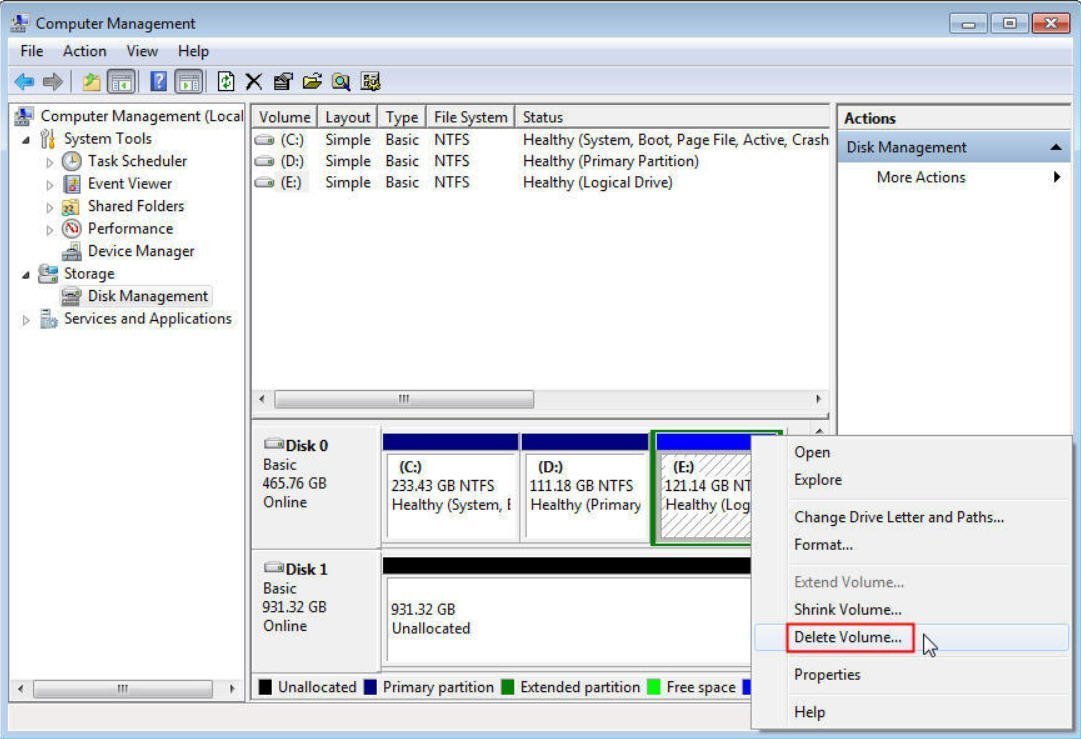Image resolution: width=1081 pixels, height=739 pixels.
Task: Click the System Tools node icon
Action: click(x=48, y=139)
